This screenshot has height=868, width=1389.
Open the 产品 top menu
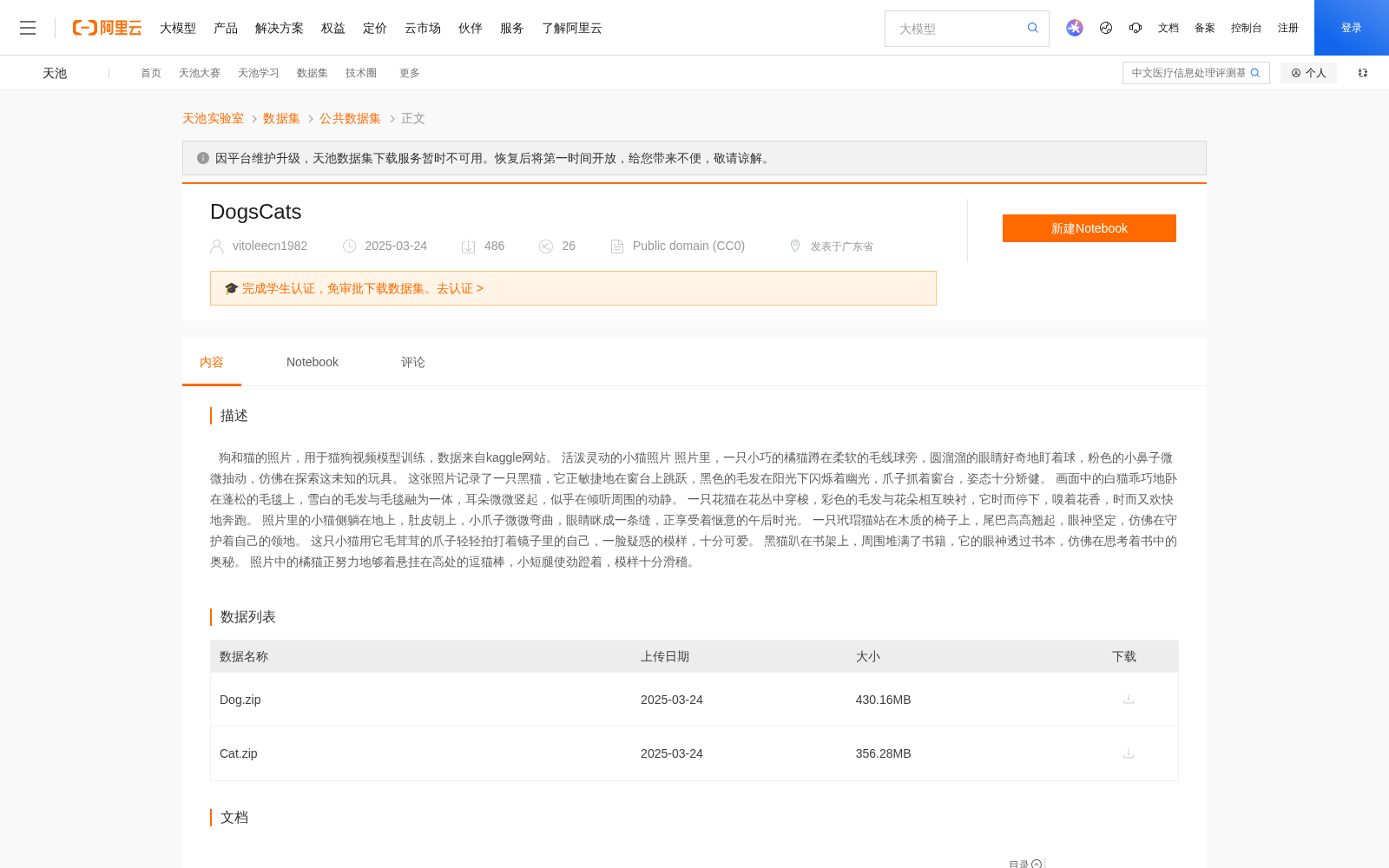(226, 28)
